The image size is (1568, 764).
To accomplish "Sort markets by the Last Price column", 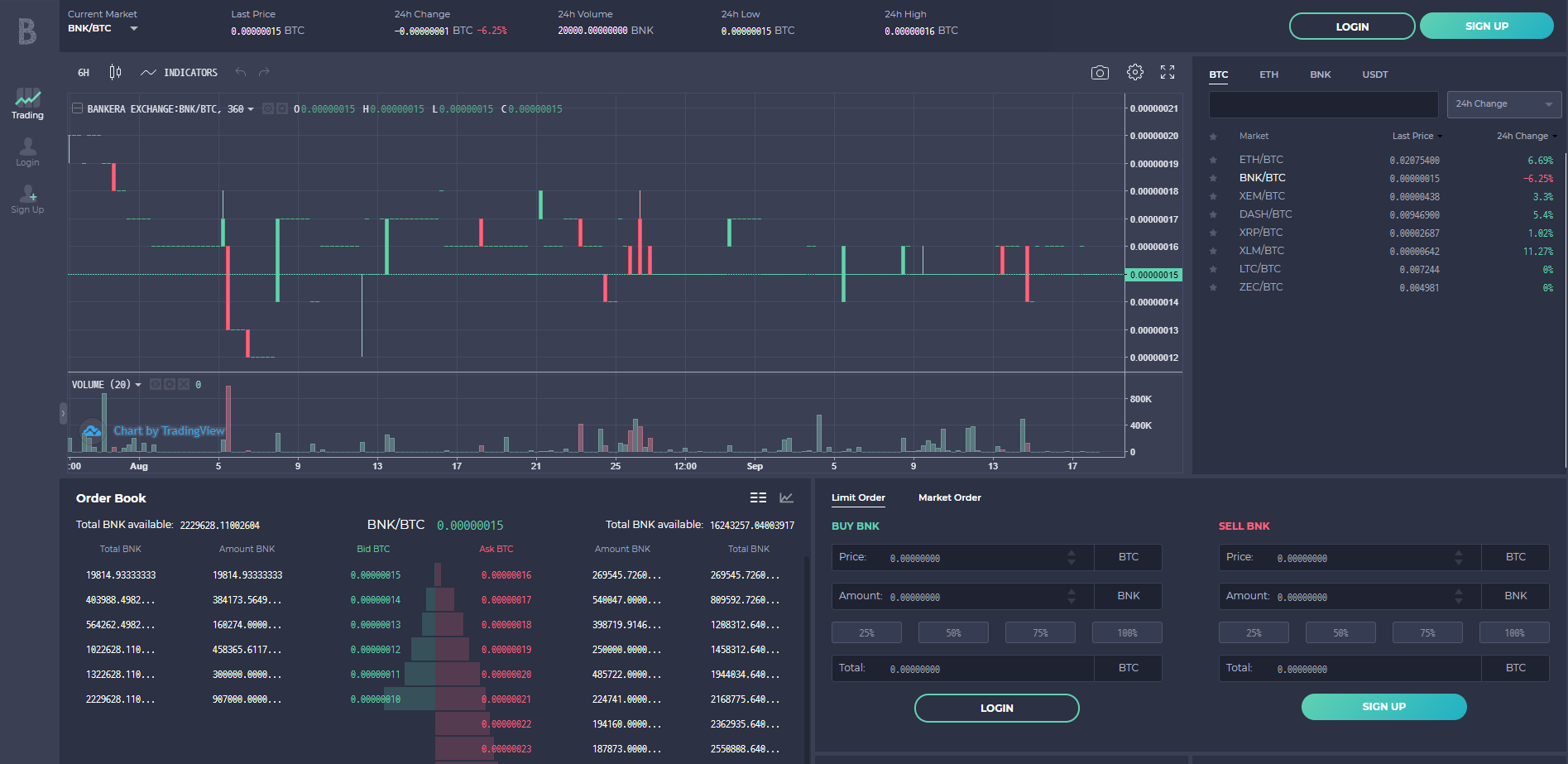I will [x=1417, y=136].
